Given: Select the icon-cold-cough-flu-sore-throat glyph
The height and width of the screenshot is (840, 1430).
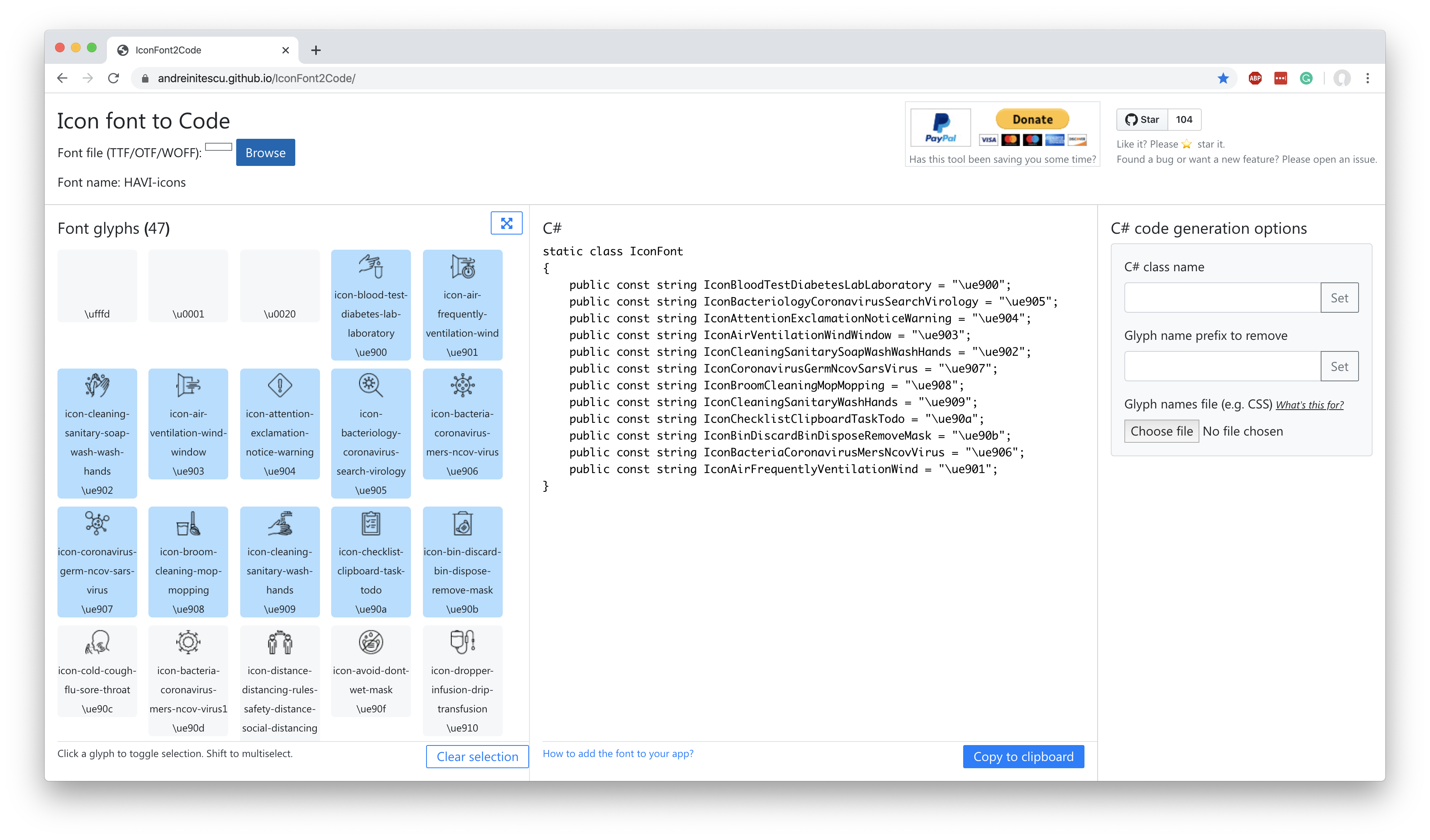Looking at the screenshot, I should pos(97,671).
